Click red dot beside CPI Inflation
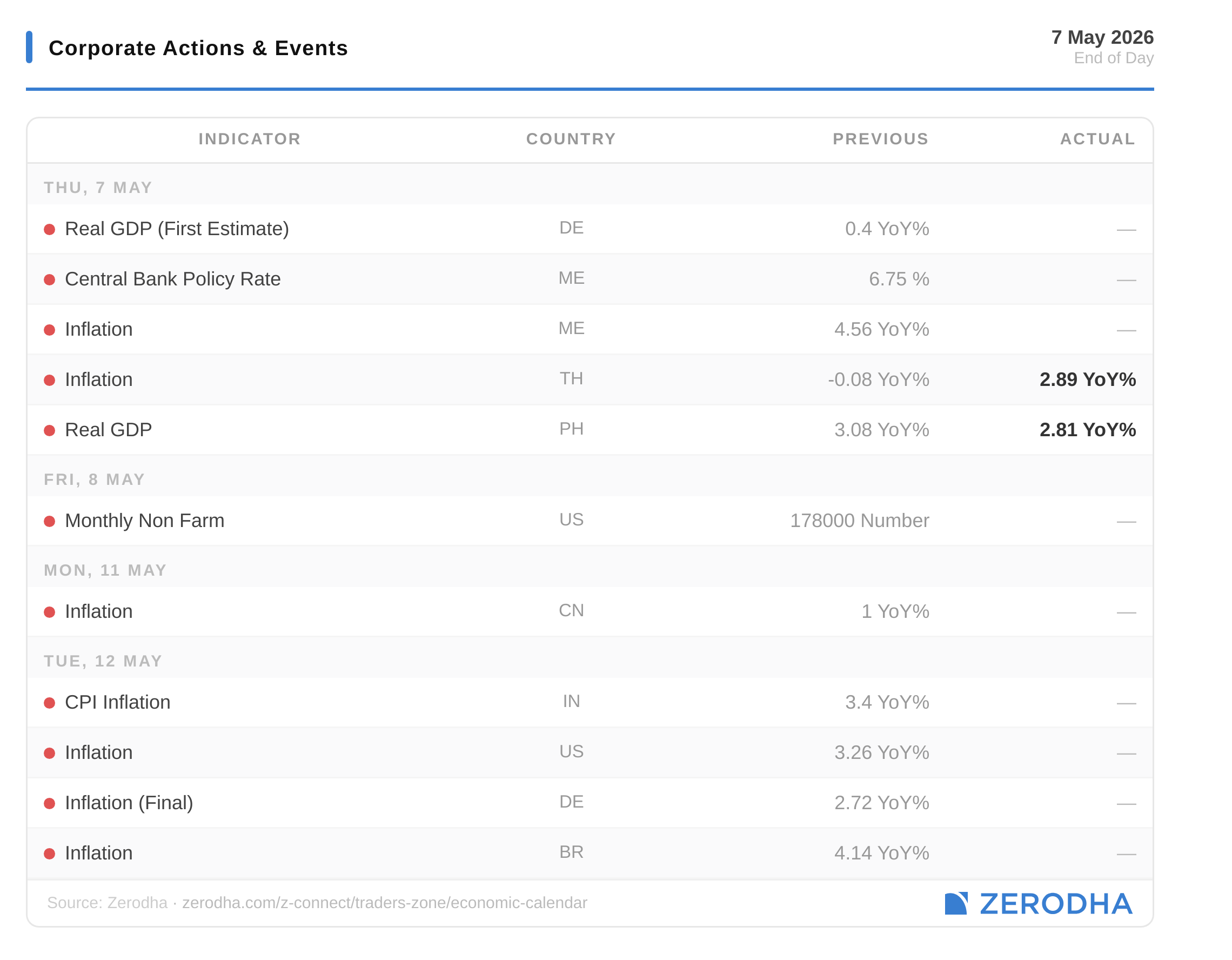1232x960 pixels. tap(50, 703)
